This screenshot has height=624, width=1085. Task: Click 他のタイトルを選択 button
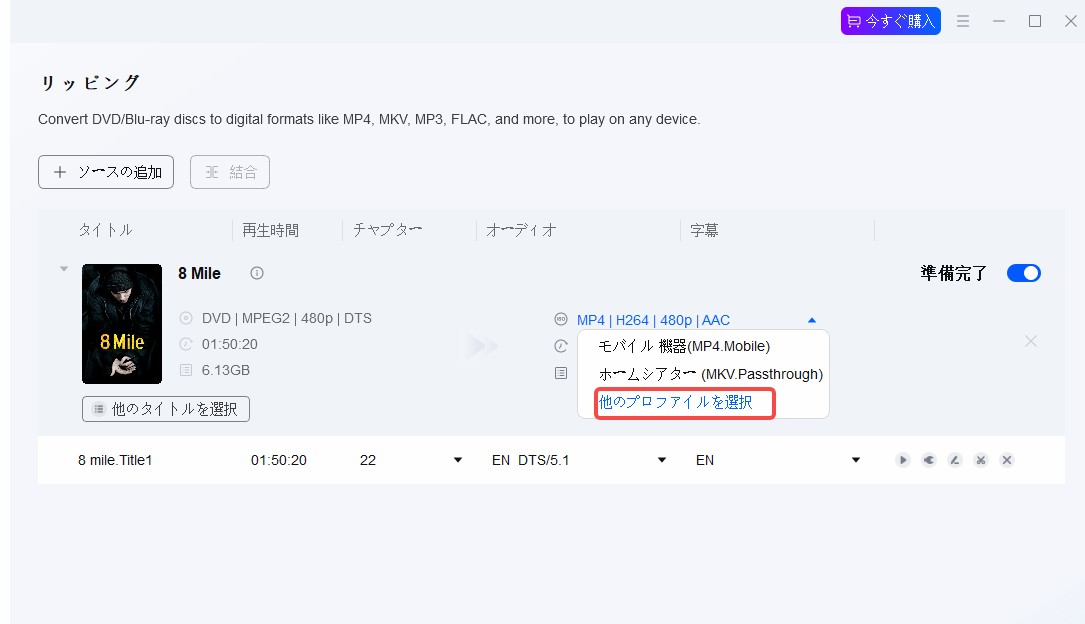[x=166, y=409]
